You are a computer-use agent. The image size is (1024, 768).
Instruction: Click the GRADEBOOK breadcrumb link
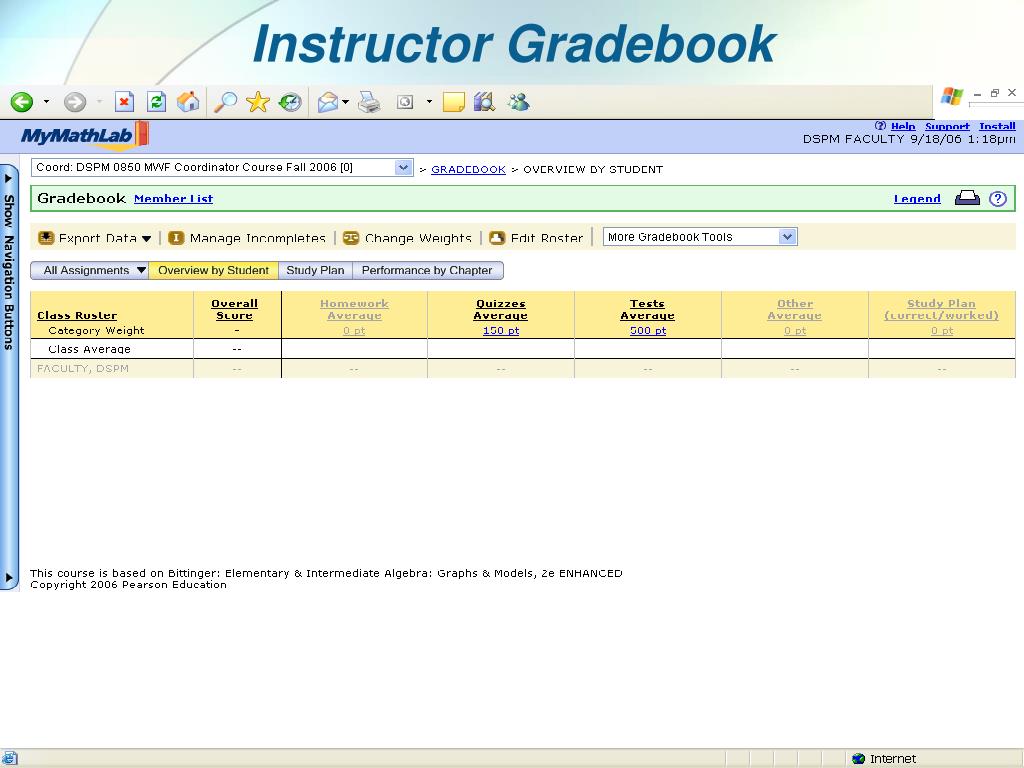tap(468, 170)
